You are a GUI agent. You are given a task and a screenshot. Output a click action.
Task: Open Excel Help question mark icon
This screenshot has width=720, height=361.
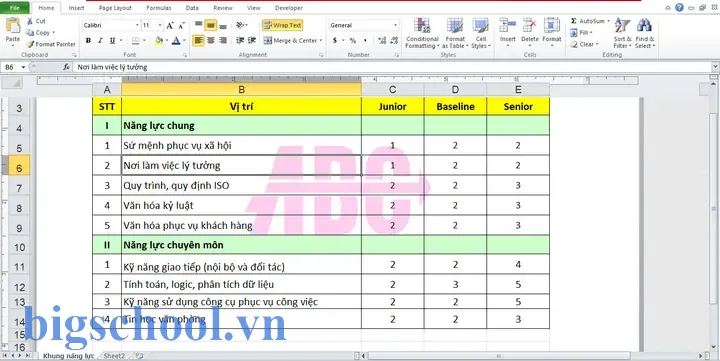pyautogui.click(x=680, y=7)
